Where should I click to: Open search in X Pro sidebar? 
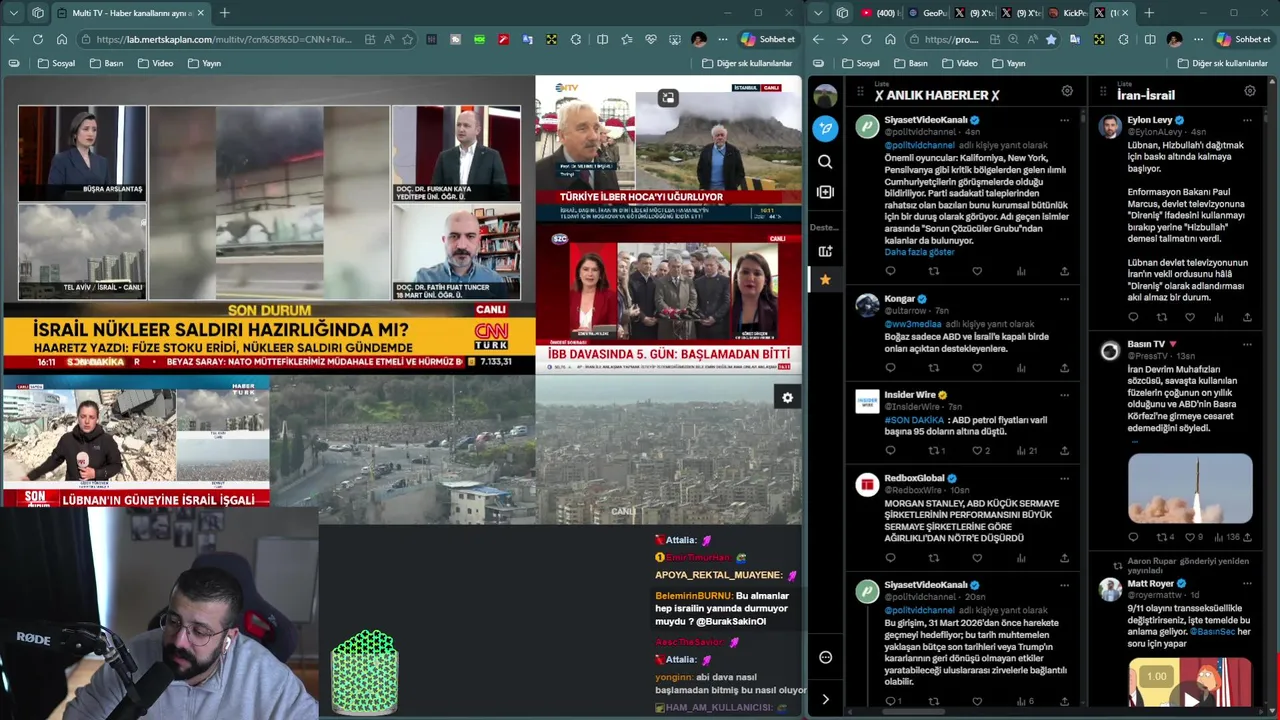tap(825, 161)
